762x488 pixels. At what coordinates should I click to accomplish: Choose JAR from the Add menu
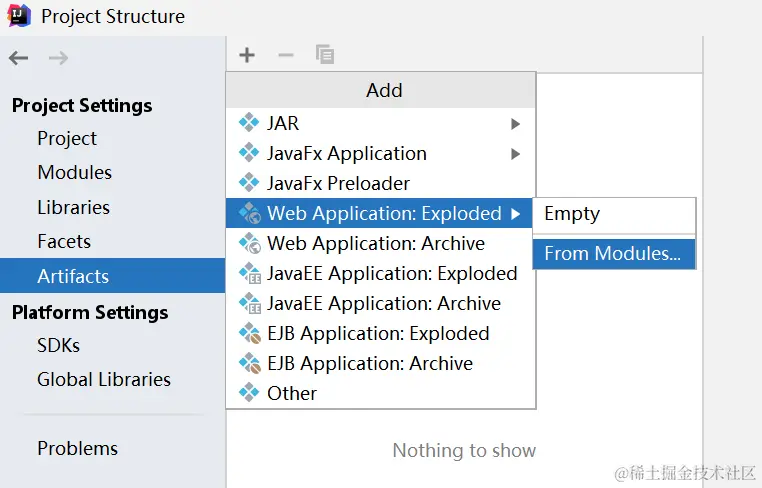point(381,123)
